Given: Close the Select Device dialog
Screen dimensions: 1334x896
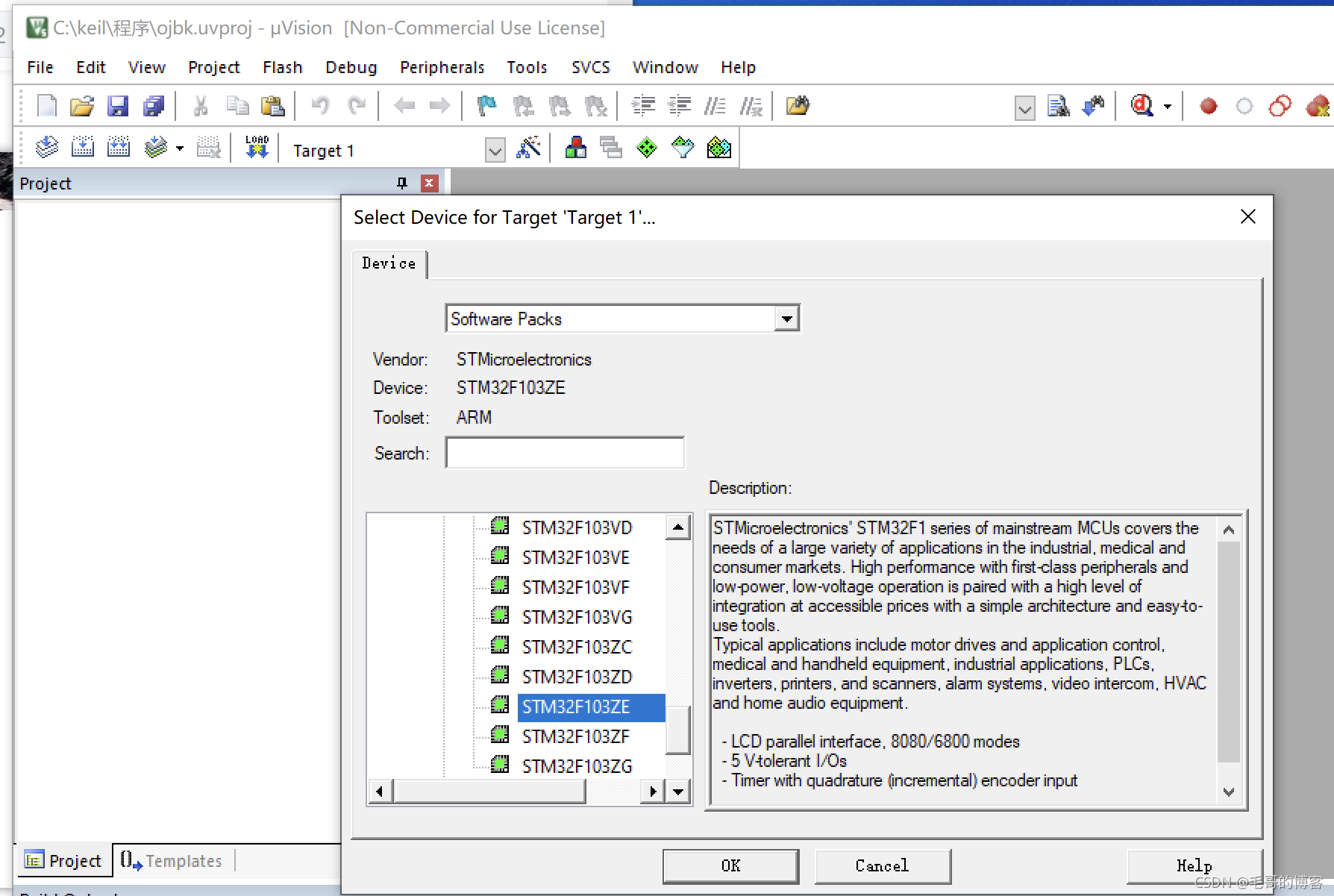Looking at the screenshot, I should click(1248, 216).
